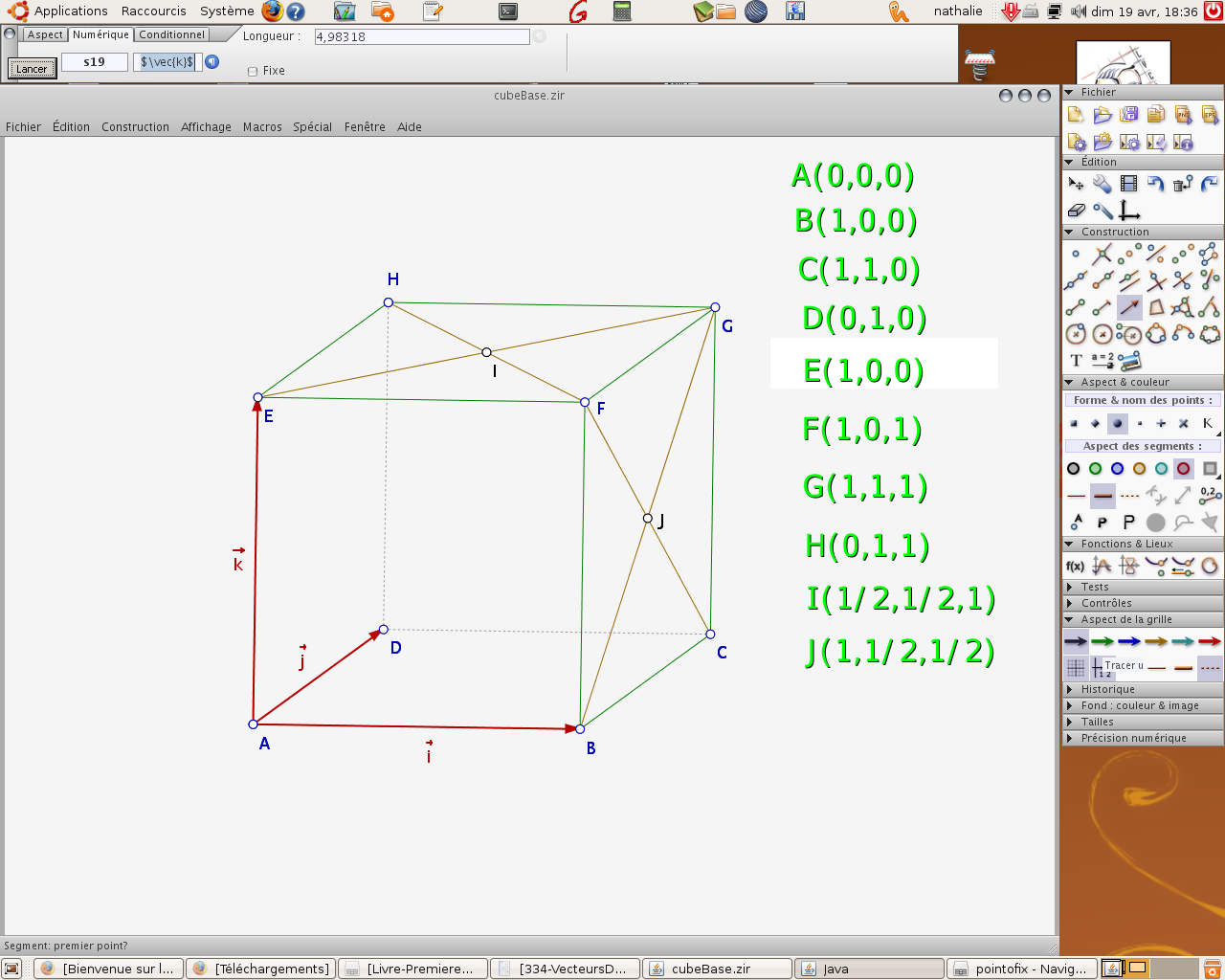Pick the blue segment color circle
Viewport: 1225px width, 980px height.
1117,469
